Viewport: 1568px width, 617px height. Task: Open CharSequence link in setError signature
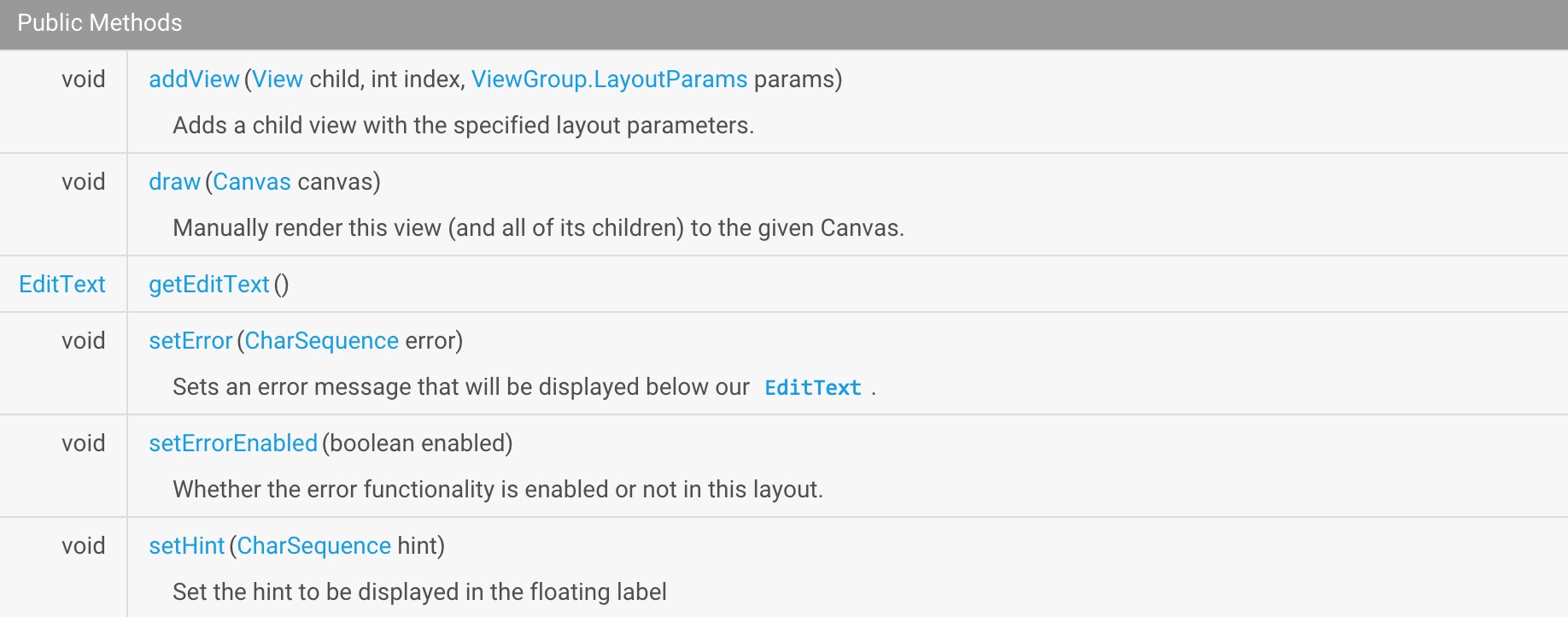click(321, 341)
